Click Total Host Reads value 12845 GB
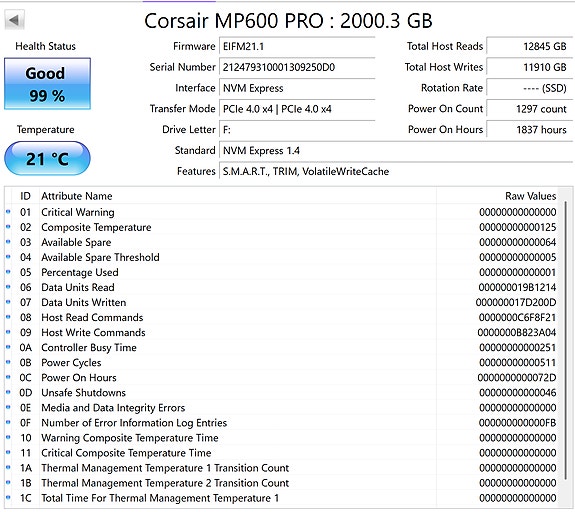The height and width of the screenshot is (512, 575). [x=529, y=47]
